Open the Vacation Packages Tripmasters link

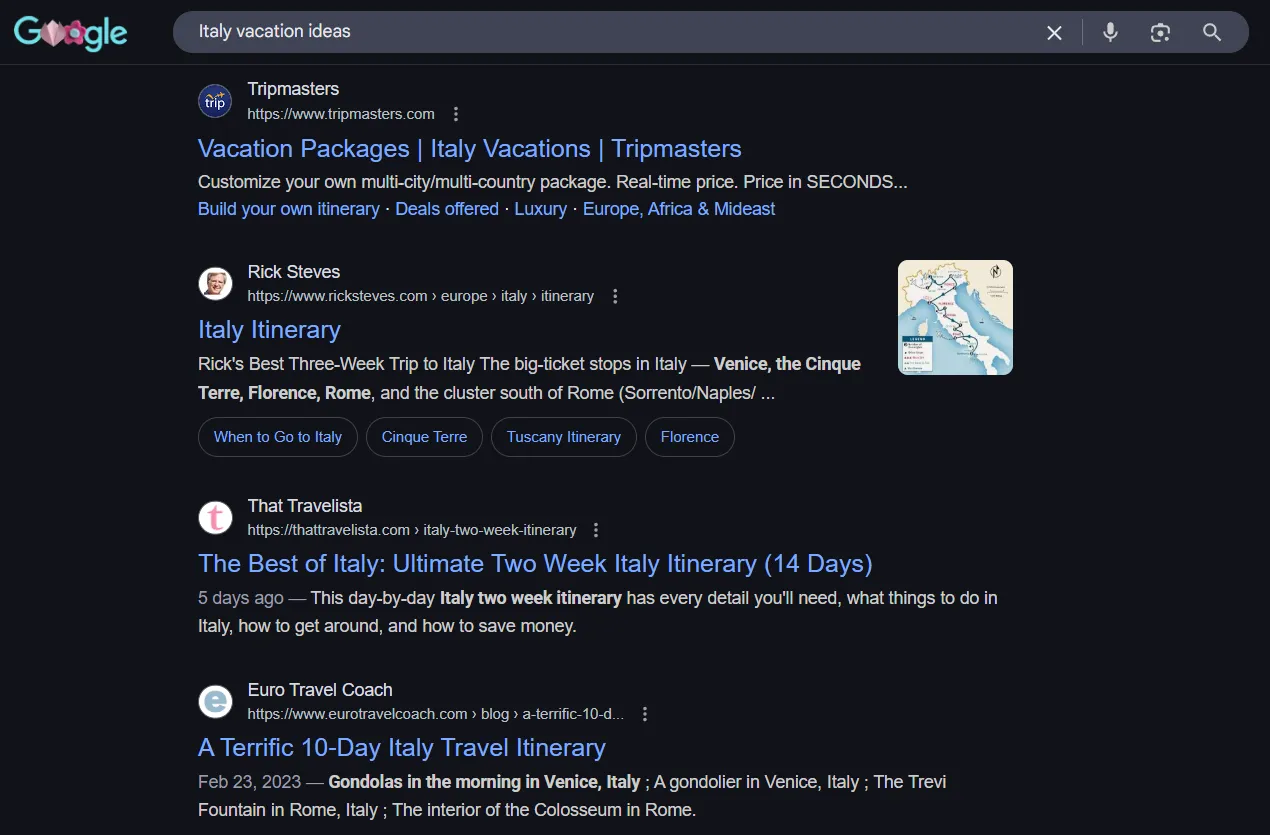(x=469, y=148)
